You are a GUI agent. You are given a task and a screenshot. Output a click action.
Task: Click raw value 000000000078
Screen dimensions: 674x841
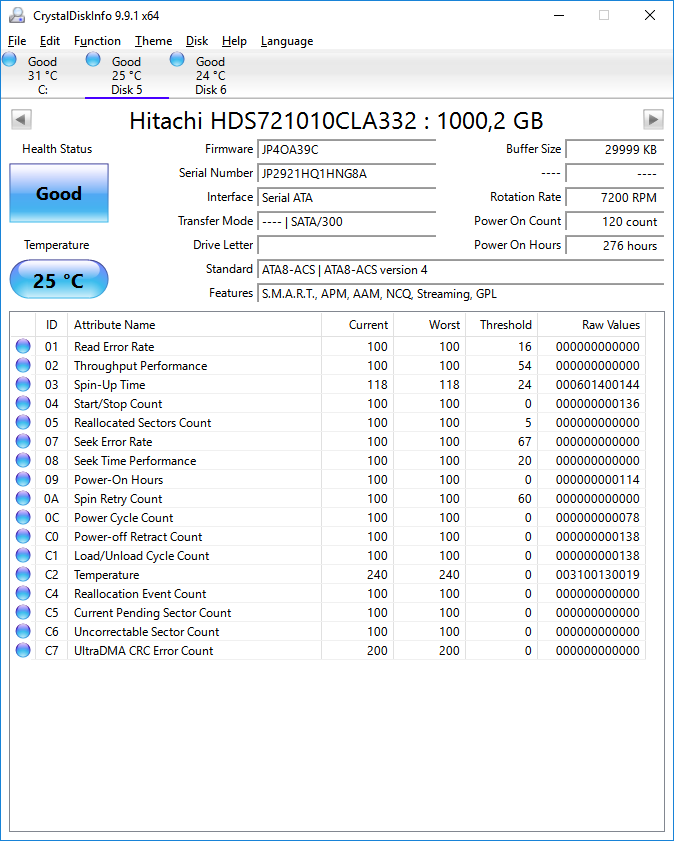(x=597, y=518)
